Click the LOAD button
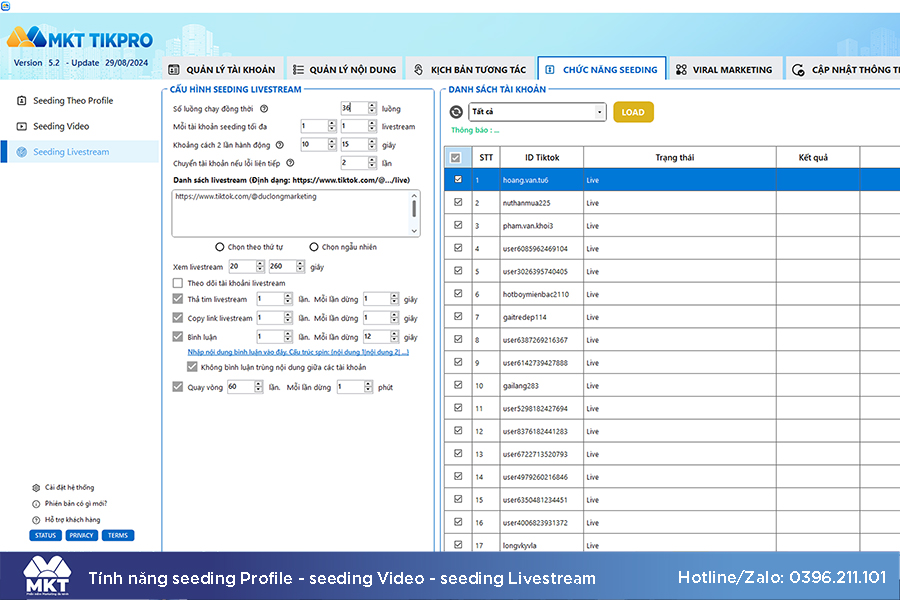 click(633, 112)
